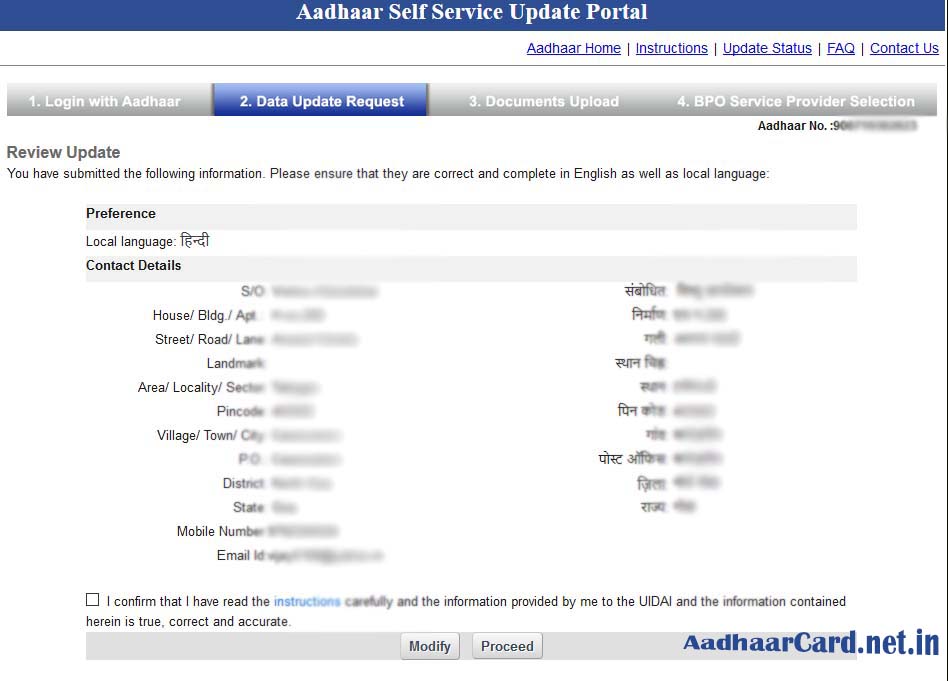Screen dimensions: 948x681
Task: Click the Contact Us link
Action: point(904,48)
